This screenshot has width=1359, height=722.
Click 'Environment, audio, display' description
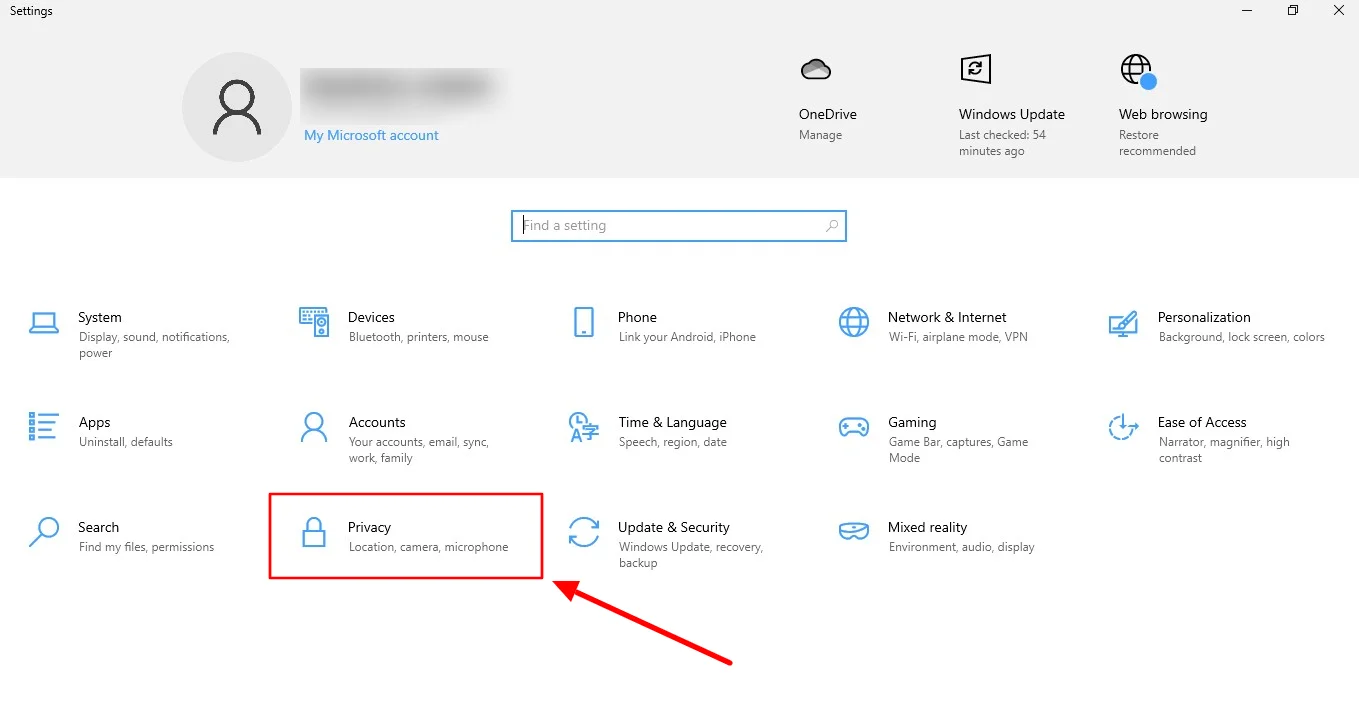(962, 547)
